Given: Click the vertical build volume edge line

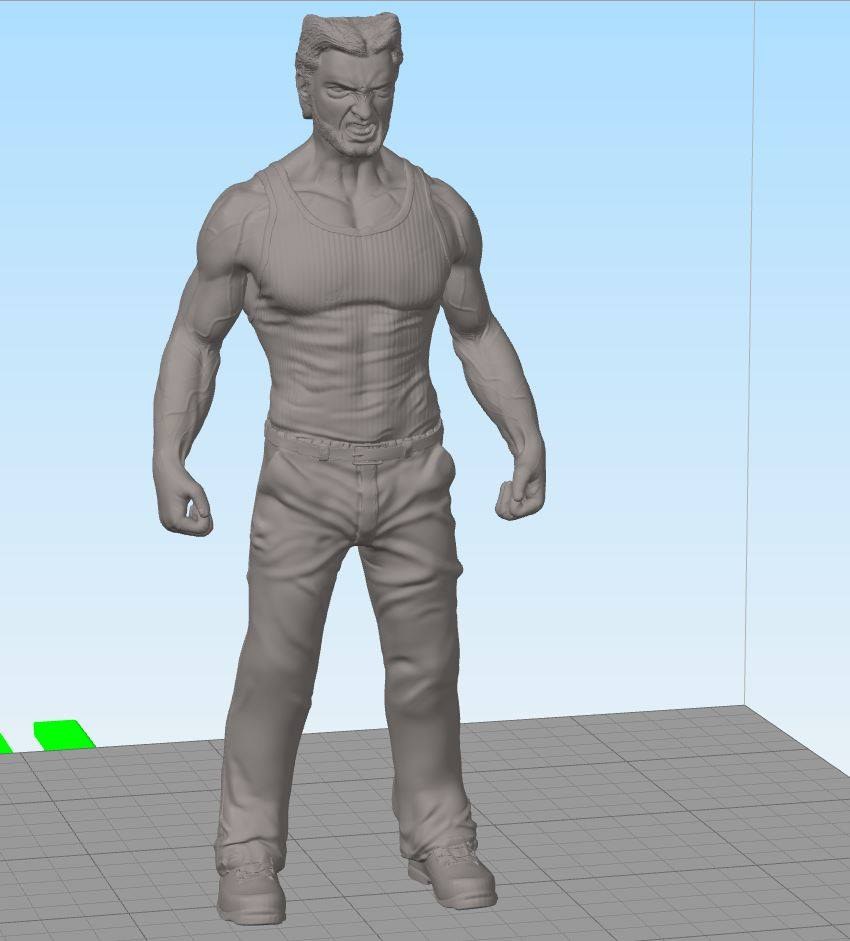Looking at the screenshot, I should point(749,354).
